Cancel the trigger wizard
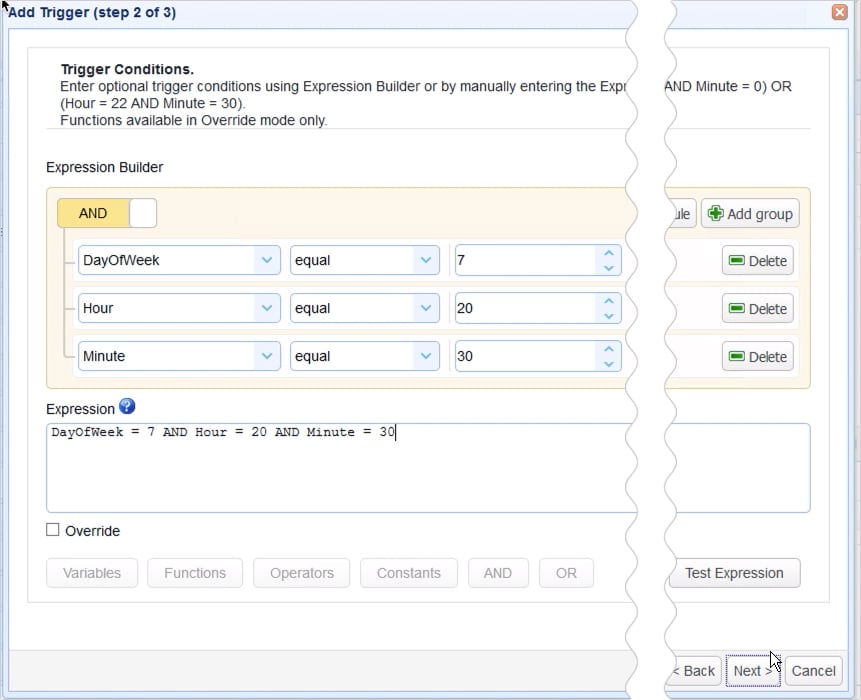The image size is (861, 700). point(814,671)
